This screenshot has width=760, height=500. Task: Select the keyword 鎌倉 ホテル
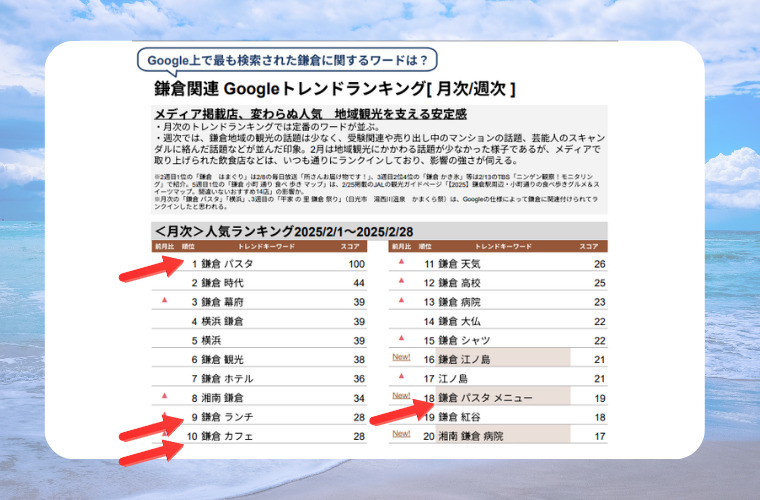[x=227, y=379]
